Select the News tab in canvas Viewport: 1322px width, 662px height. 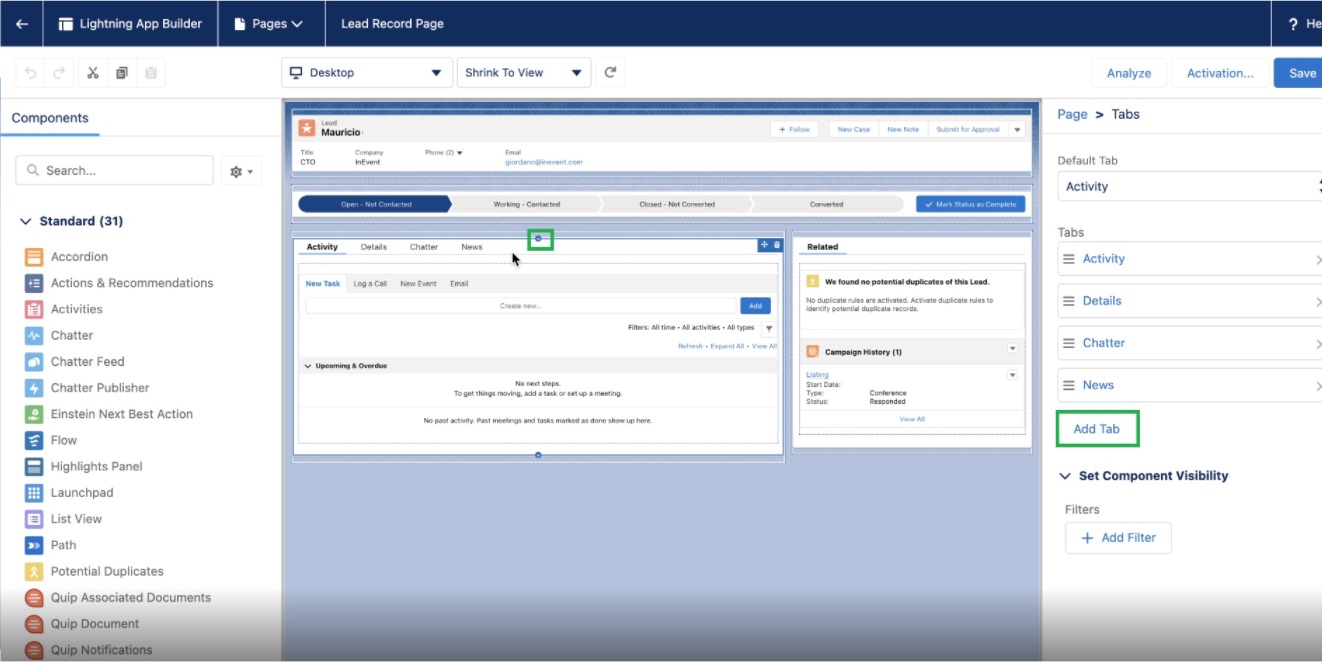[x=472, y=247]
